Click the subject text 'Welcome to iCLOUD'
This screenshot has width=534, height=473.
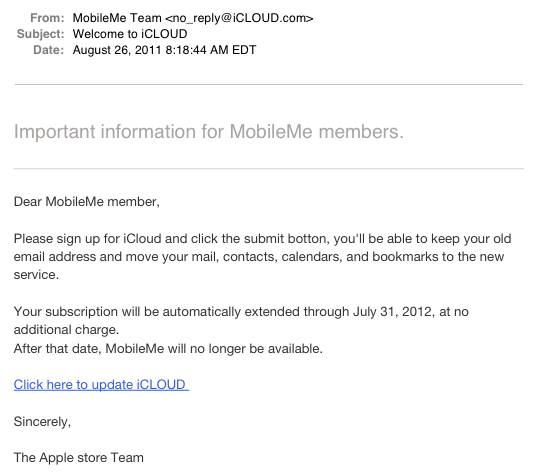(130, 34)
